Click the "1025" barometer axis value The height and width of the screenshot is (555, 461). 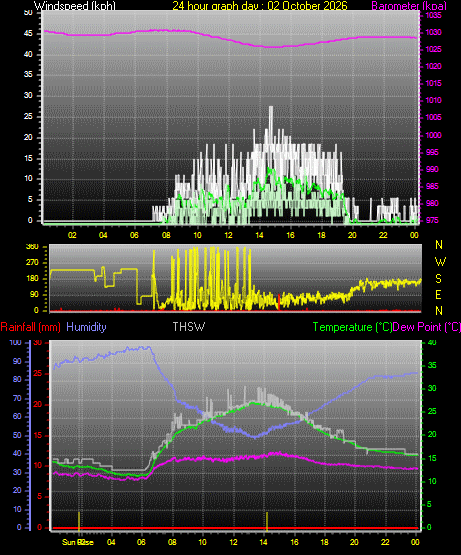(x=433, y=49)
